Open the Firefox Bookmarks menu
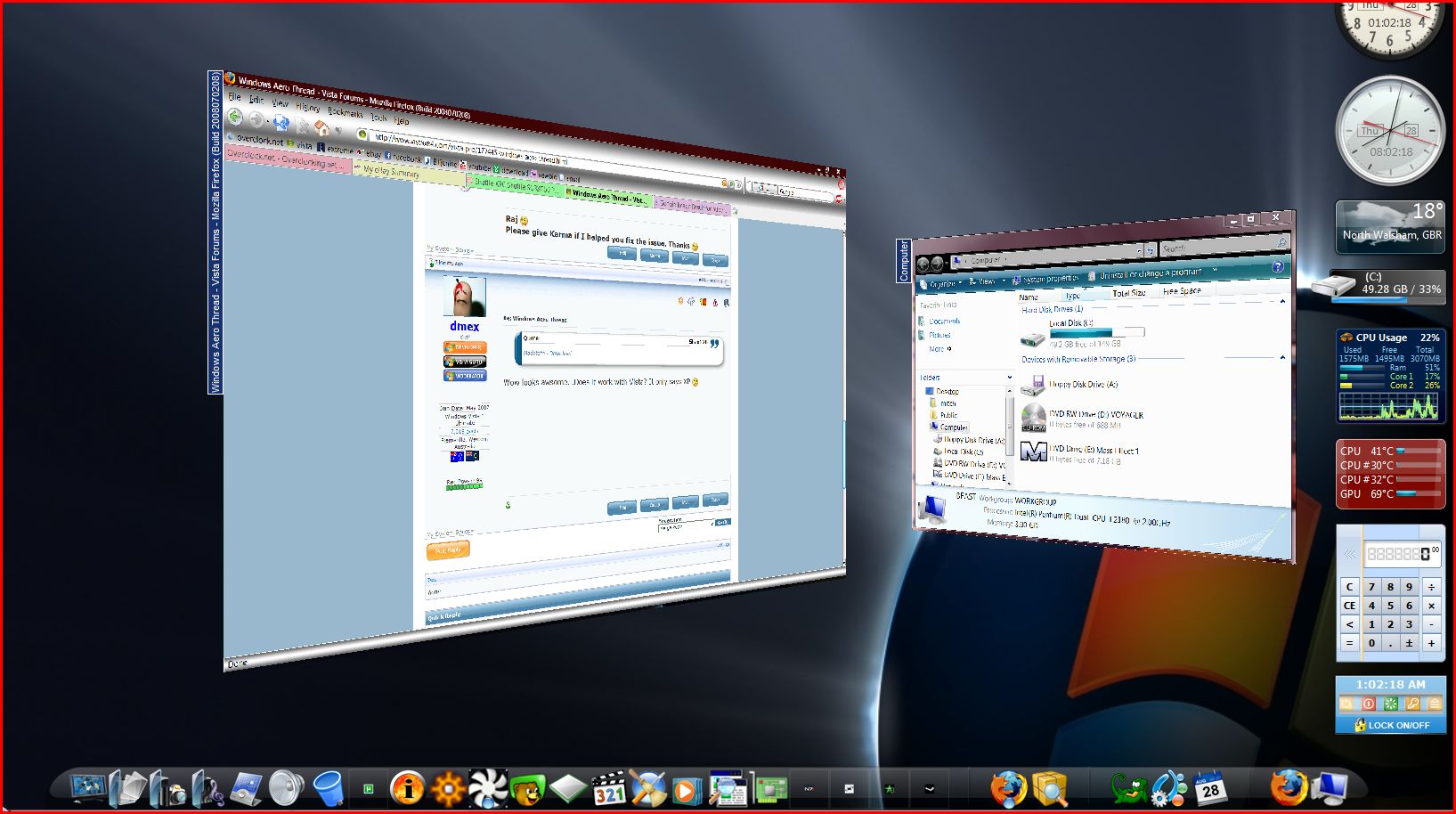The height and width of the screenshot is (814, 1456). click(x=346, y=112)
